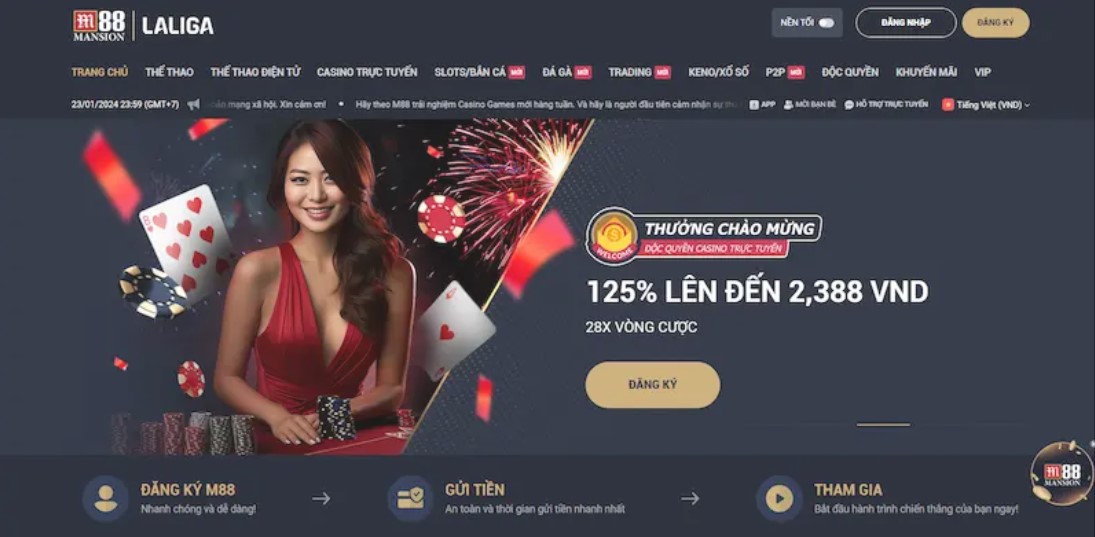Click the active banner carousel indicator

(883, 425)
